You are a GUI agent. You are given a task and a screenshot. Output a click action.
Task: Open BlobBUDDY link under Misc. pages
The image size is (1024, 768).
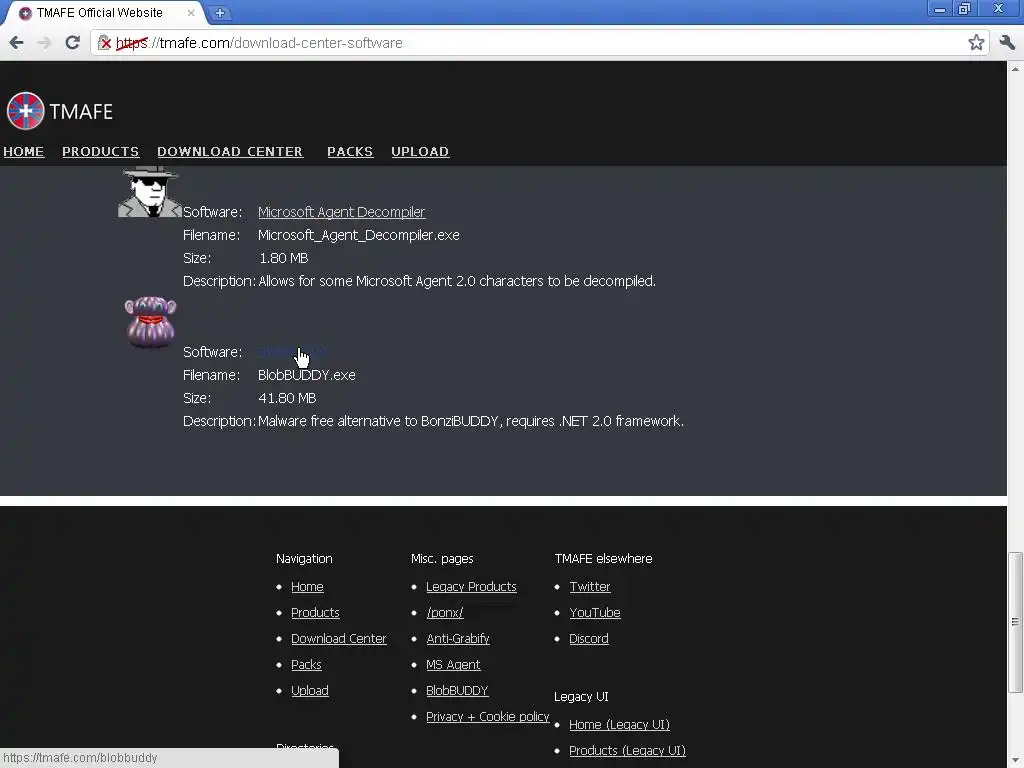coord(457,691)
